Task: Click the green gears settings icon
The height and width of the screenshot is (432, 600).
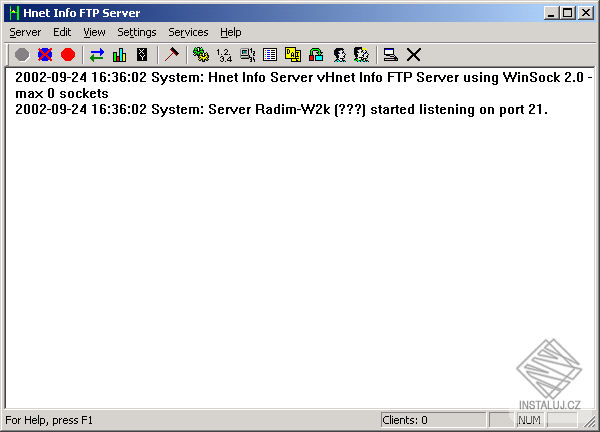Action: pos(201,55)
